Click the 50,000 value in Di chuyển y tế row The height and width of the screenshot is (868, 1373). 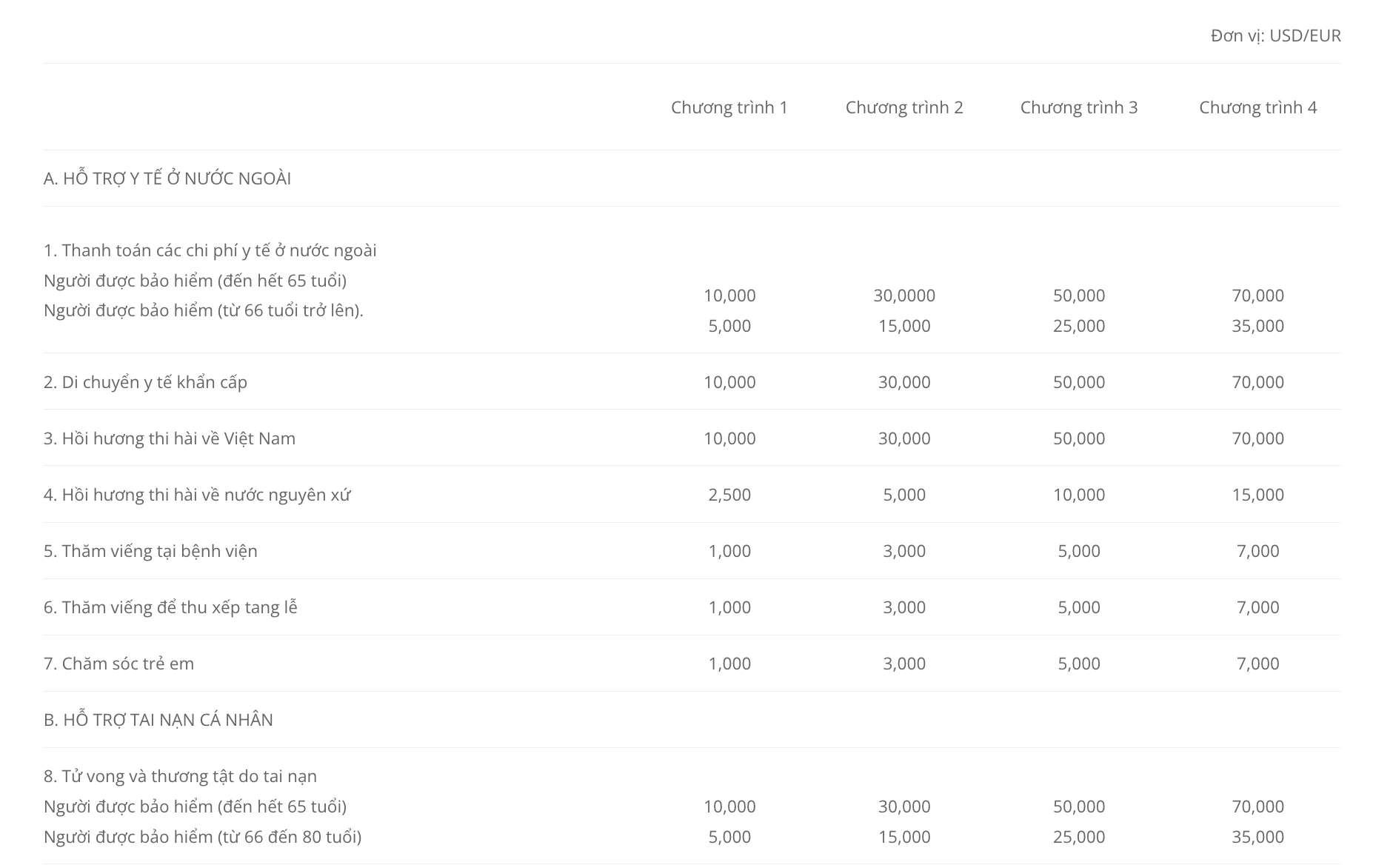[1079, 382]
